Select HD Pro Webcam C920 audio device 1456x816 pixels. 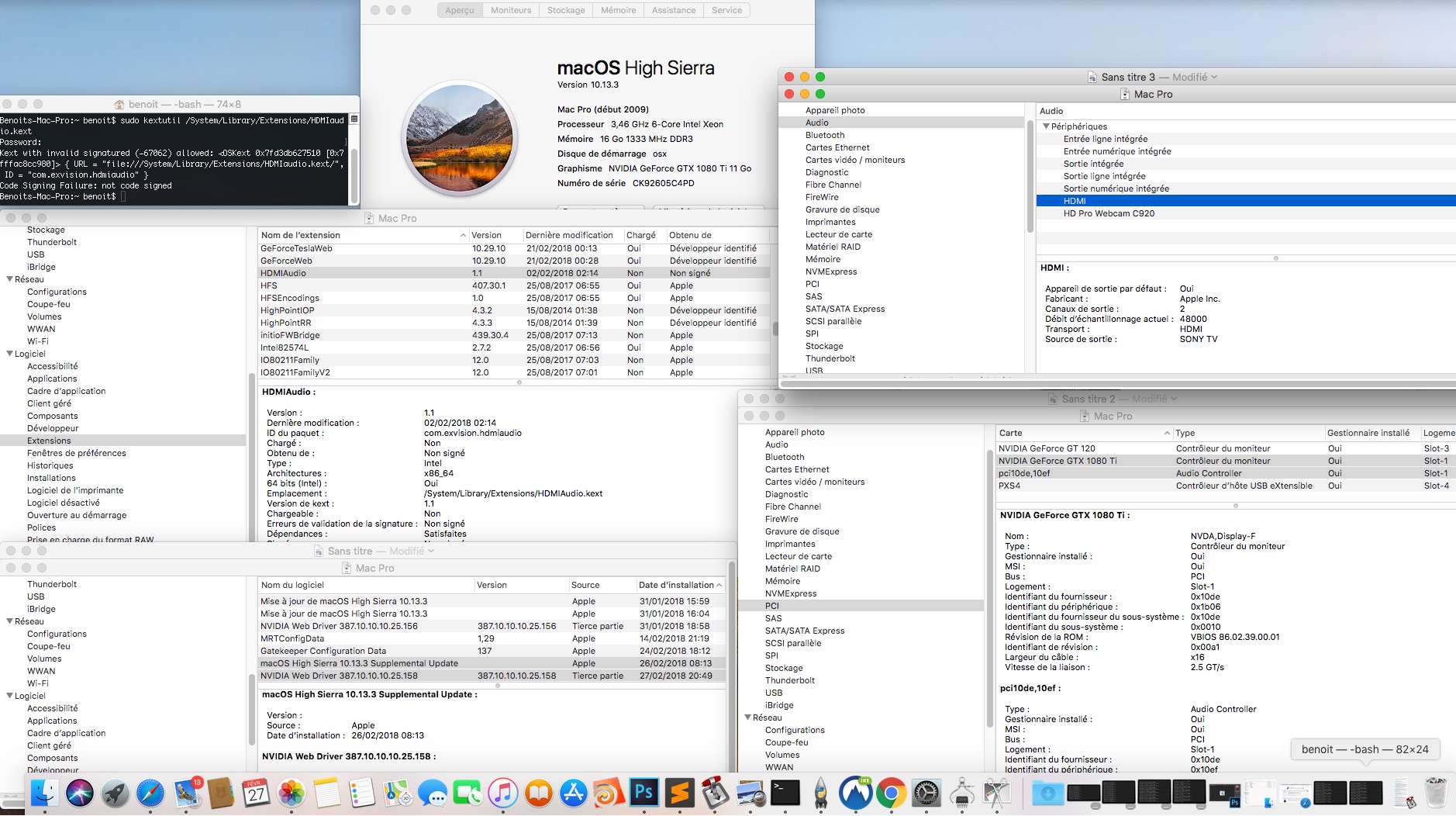coord(1109,213)
